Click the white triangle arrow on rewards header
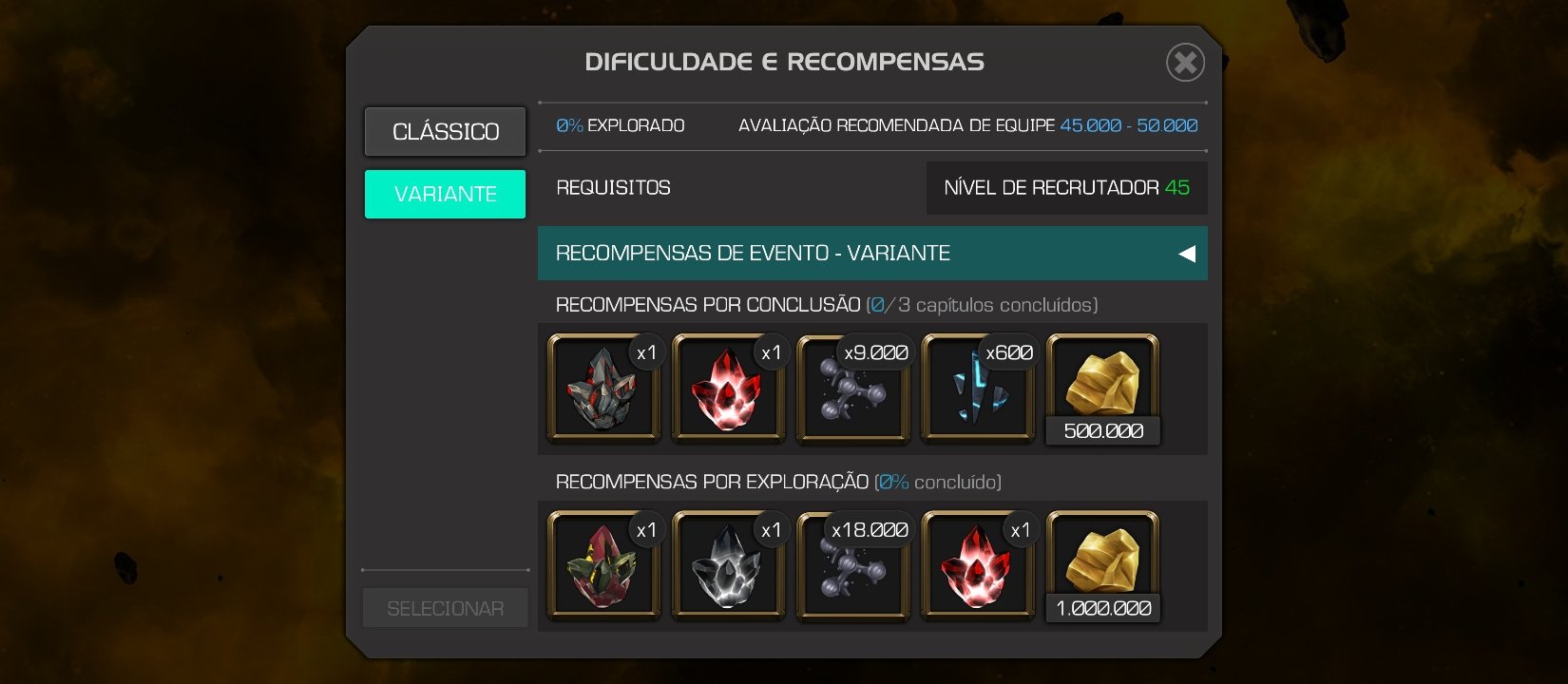The image size is (1568, 684). coord(1187,254)
